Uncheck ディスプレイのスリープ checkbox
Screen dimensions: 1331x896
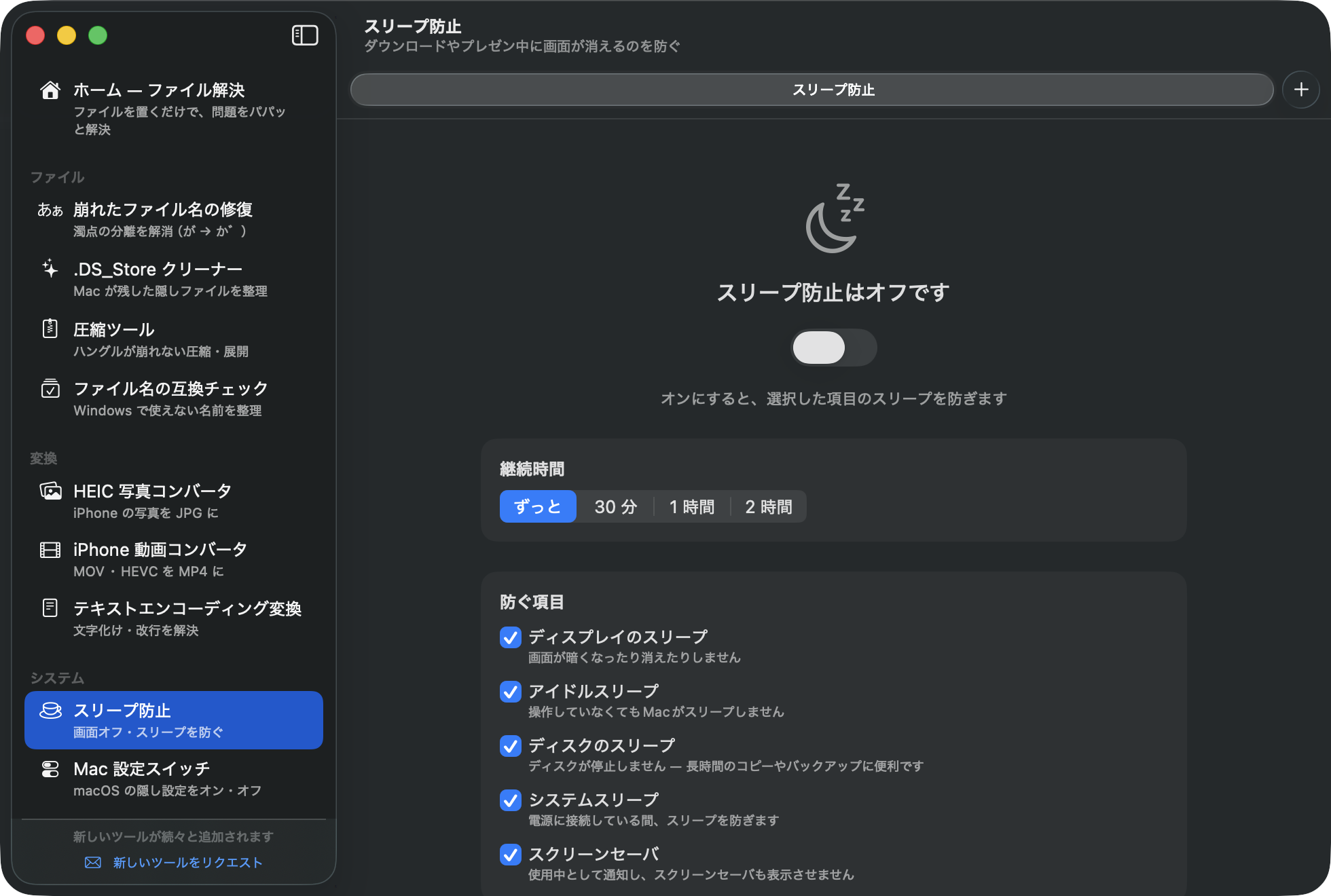click(511, 637)
